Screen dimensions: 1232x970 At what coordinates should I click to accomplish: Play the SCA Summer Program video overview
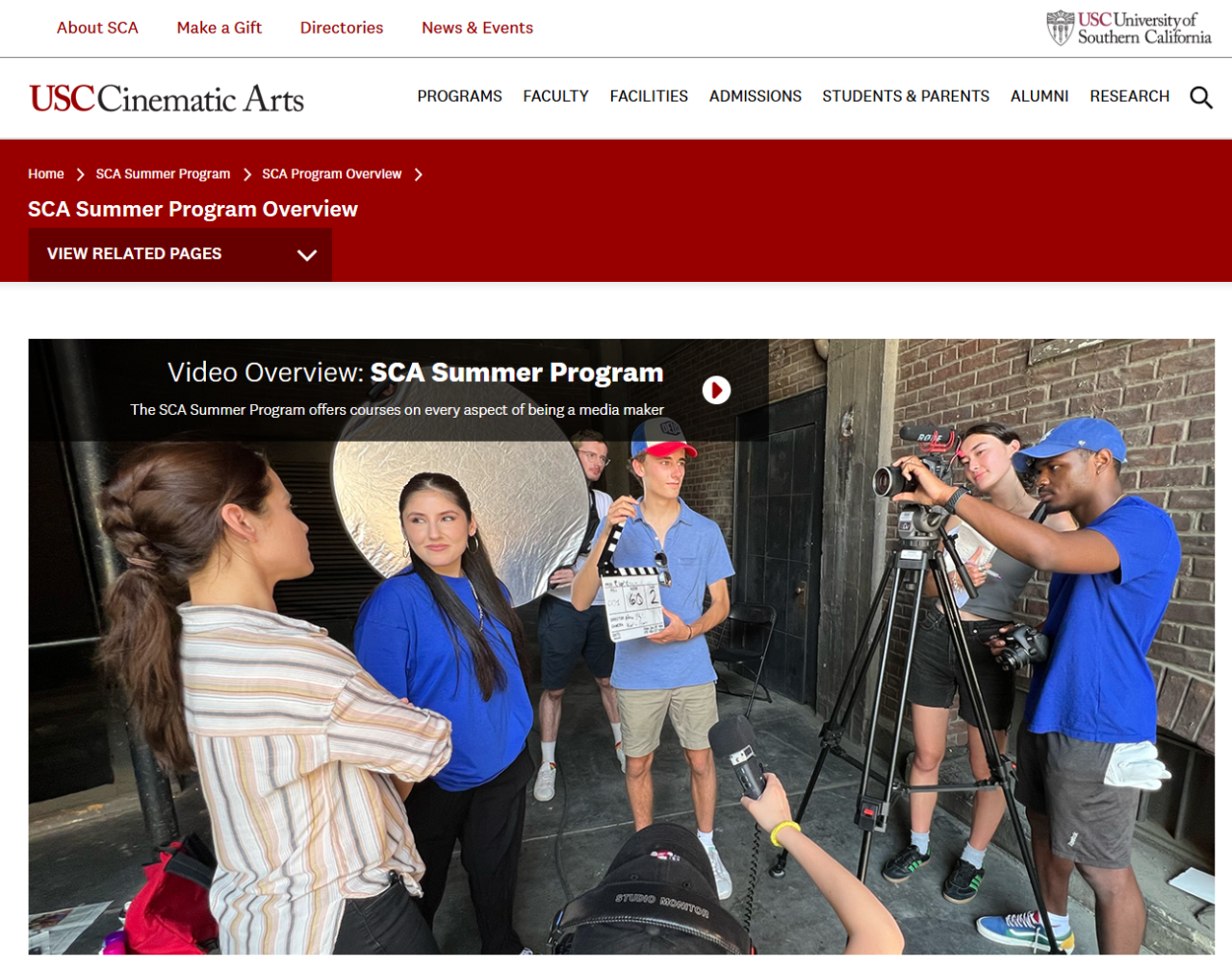[716, 390]
